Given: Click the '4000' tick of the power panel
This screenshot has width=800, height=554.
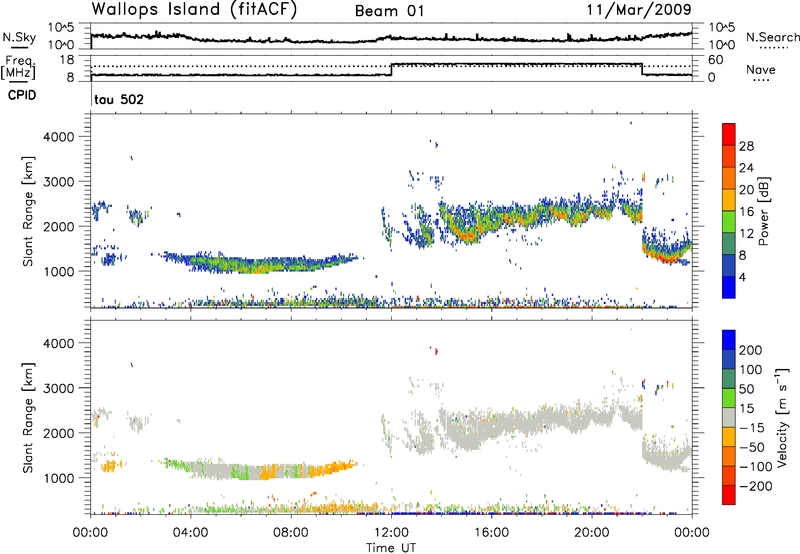Looking at the screenshot, I should [x=59, y=137].
